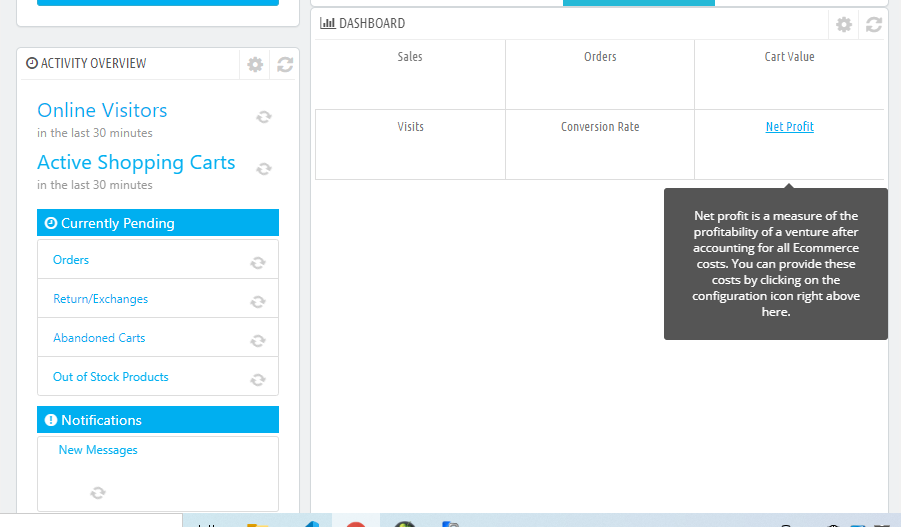The width and height of the screenshot is (901, 527).
Task: Select the Visits dashboard tile
Action: [x=410, y=144]
